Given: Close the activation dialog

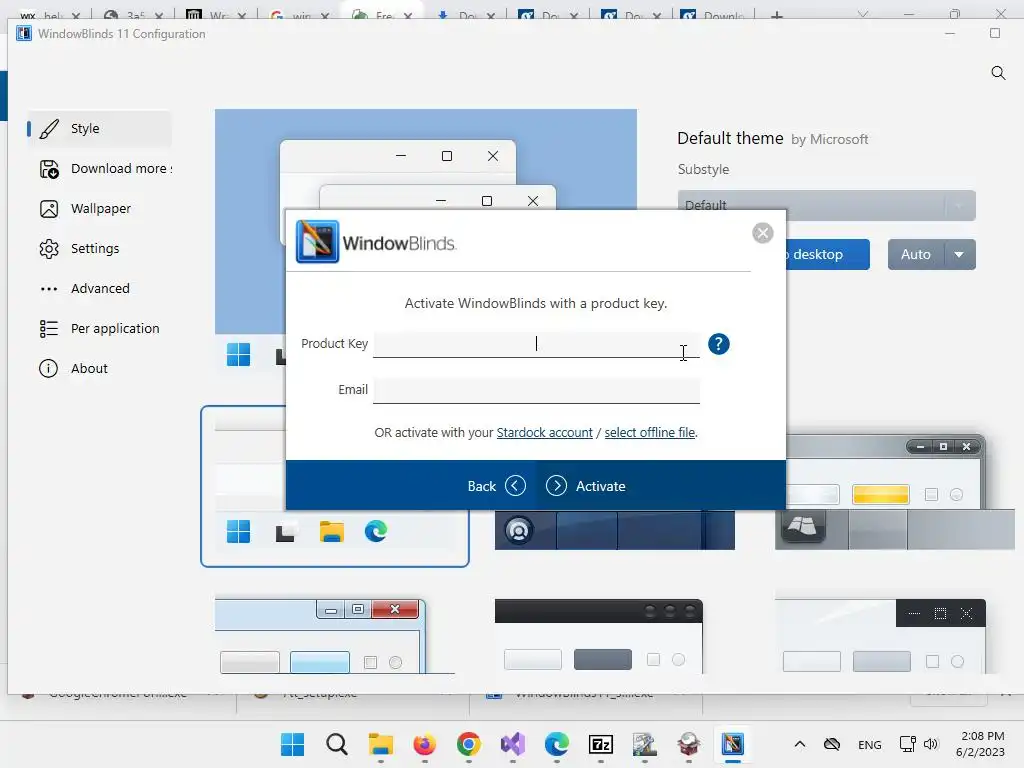Looking at the screenshot, I should coord(762,233).
